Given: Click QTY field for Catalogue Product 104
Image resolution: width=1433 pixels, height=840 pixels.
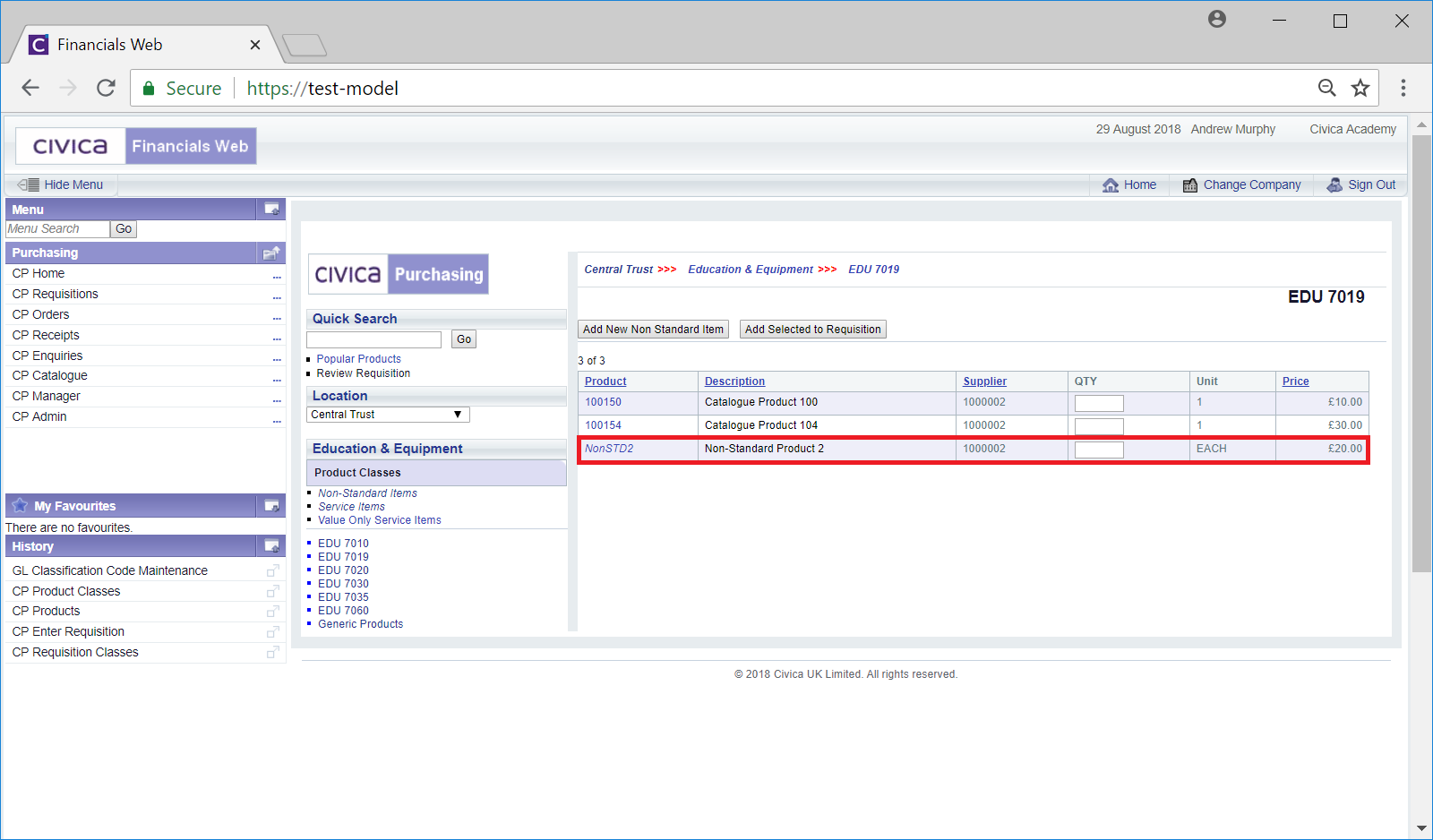Looking at the screenshot, I should point(1099,426).
